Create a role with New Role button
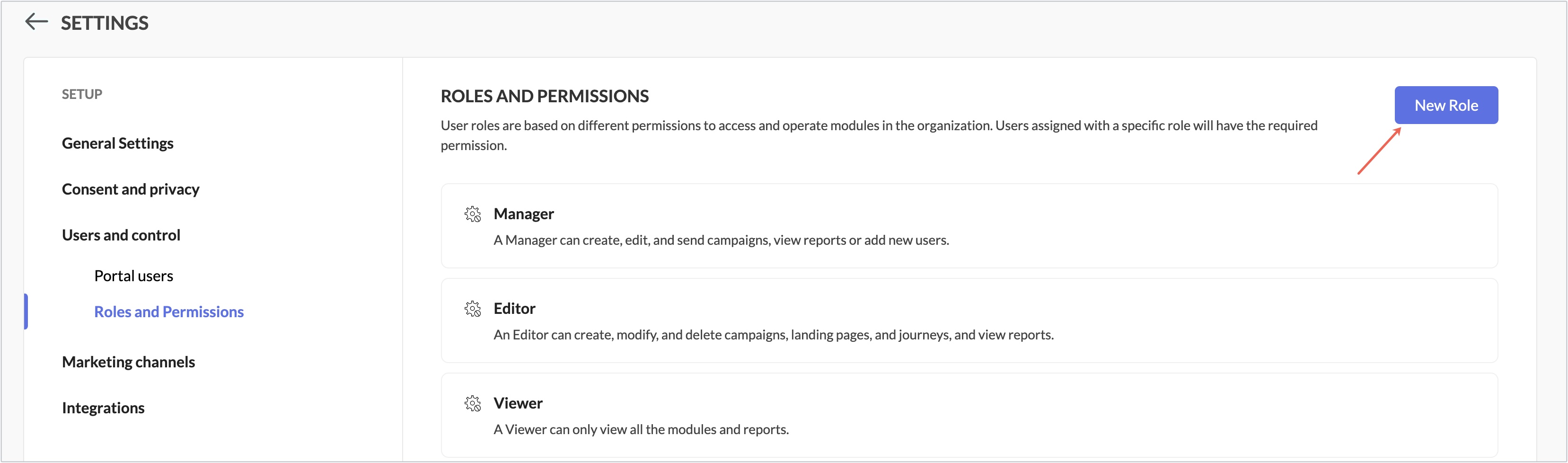Screen dimensions: 1568x463 coord(1445,106)
